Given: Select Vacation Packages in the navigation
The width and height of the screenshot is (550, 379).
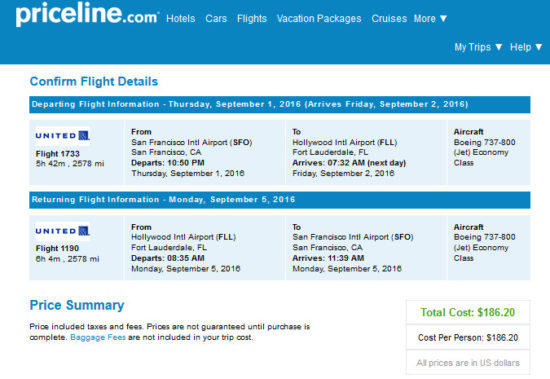Looking at the screenshot, I should tap(319, 19).
